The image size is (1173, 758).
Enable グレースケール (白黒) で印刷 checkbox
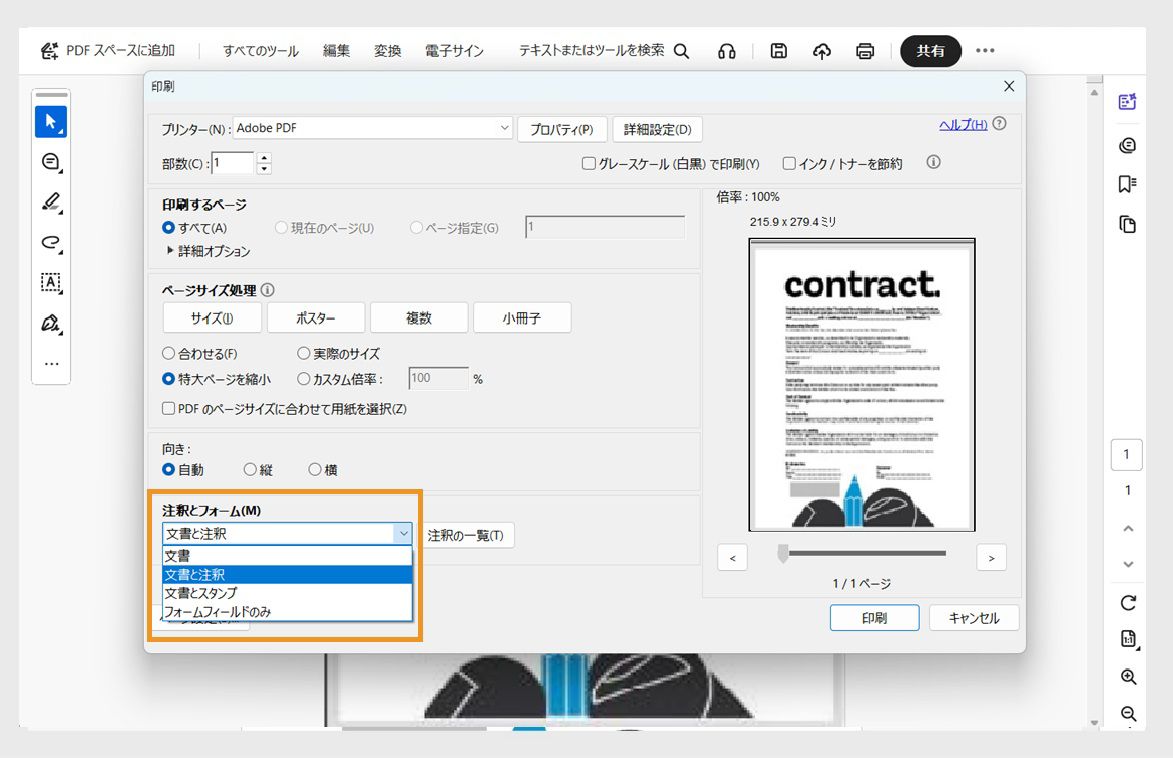point(589,164)
